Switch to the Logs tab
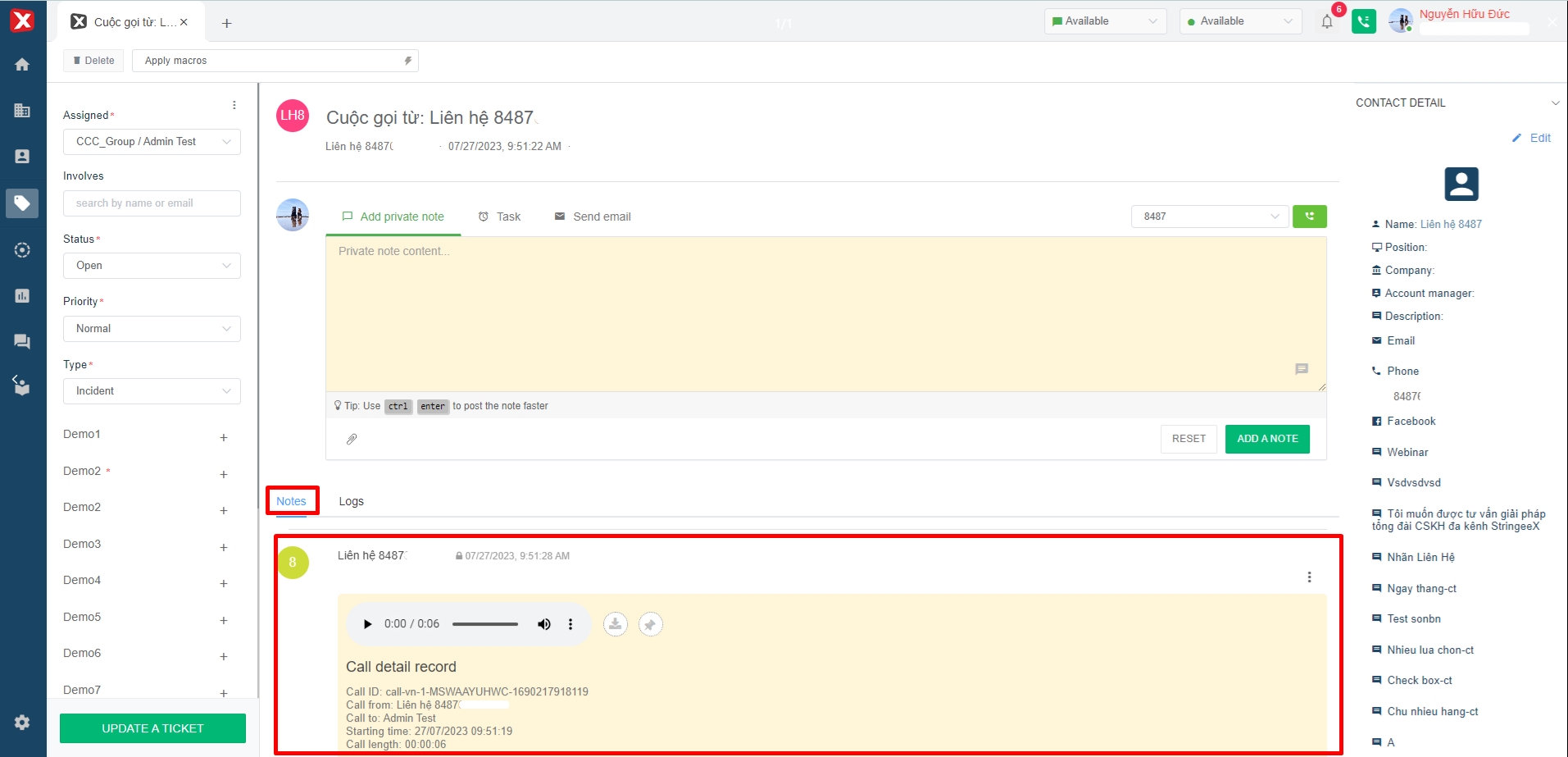The image size is (1568, 757). point(351,501)
